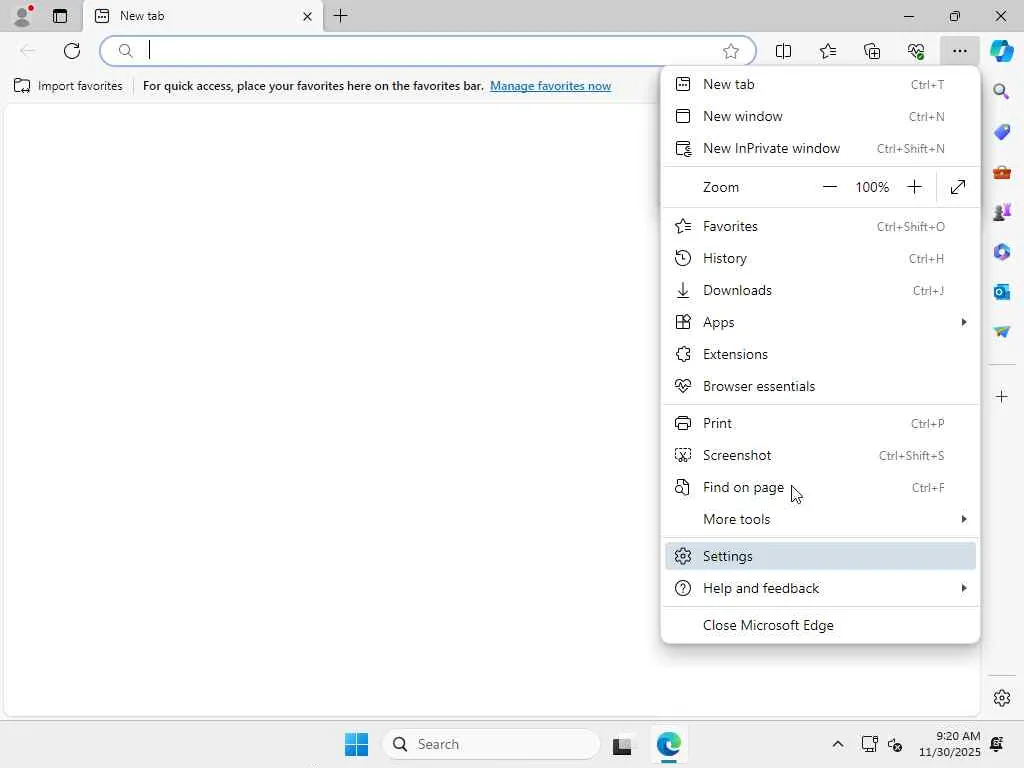Open Settings from the menu
This screenshot has width=1024, height=768.
click(x=820, y=556)
